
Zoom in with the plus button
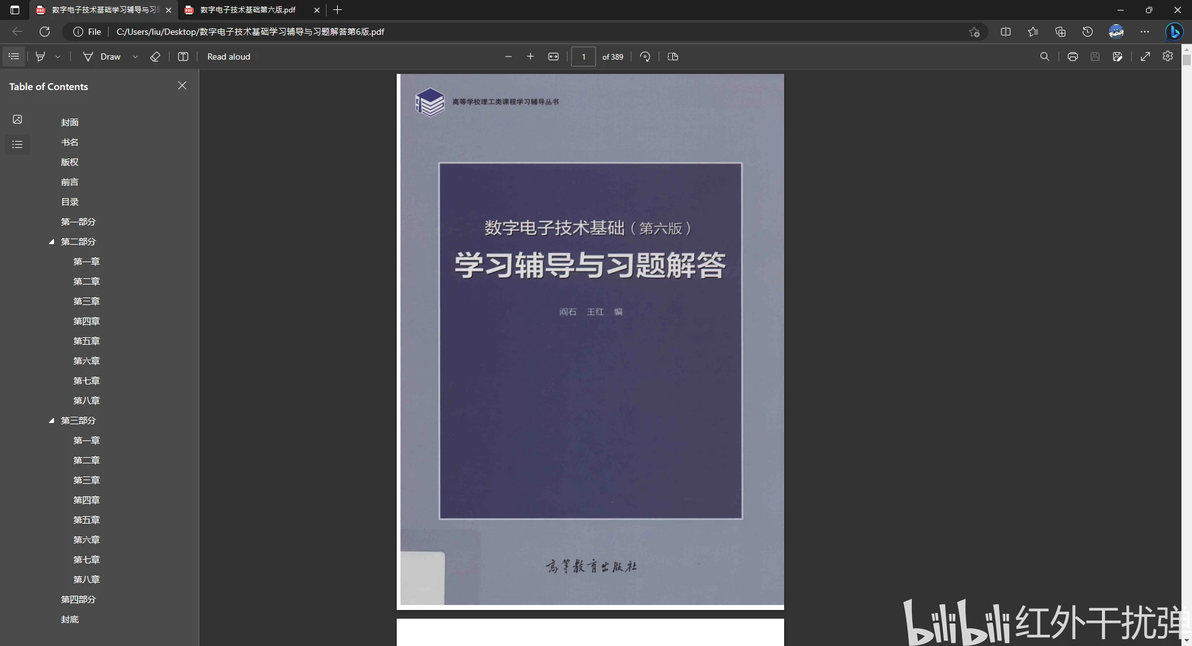[x=531, y=56]
